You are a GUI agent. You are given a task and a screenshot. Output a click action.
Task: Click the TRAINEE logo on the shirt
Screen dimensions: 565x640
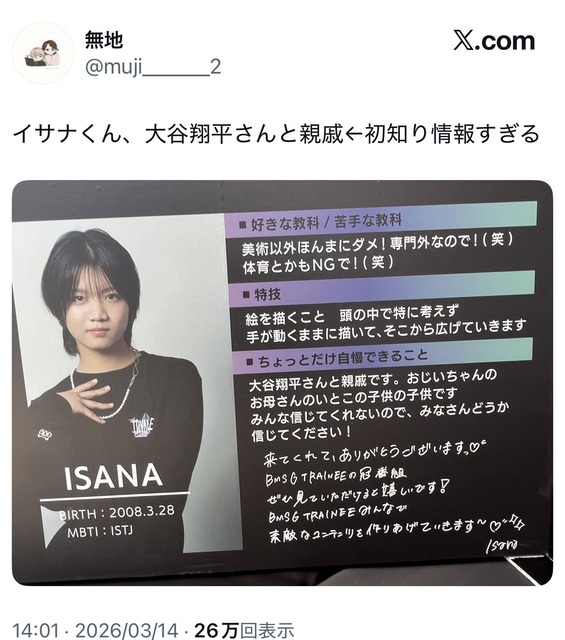pos(142,427)
